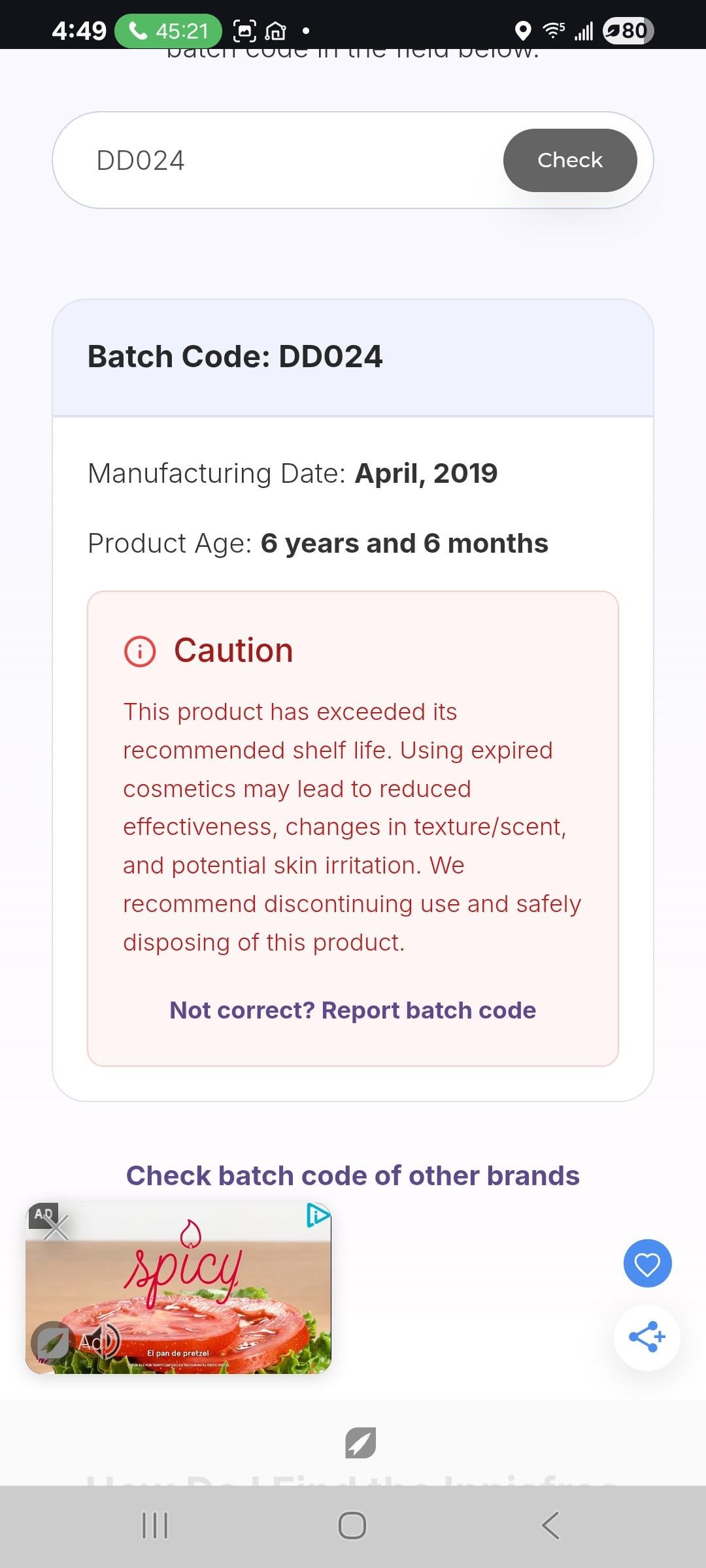Open the spicy tomato ad thumbnail
Screen dimensions: 706x1568
click(x=196, y=1294)
